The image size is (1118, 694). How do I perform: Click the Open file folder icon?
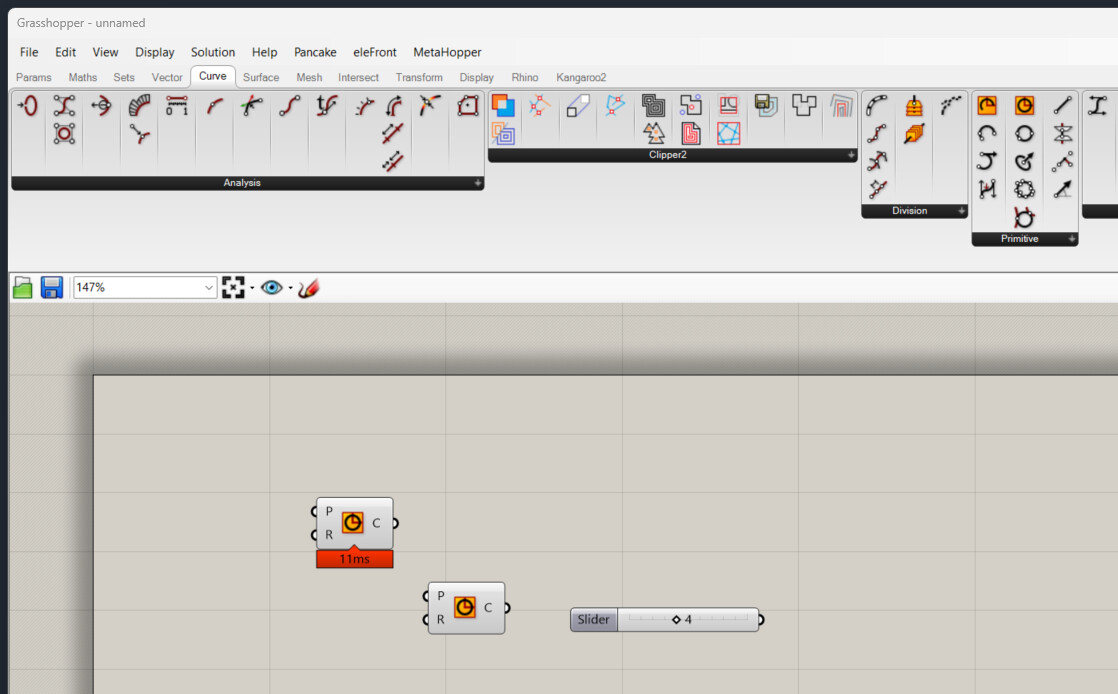click(23, 287)
